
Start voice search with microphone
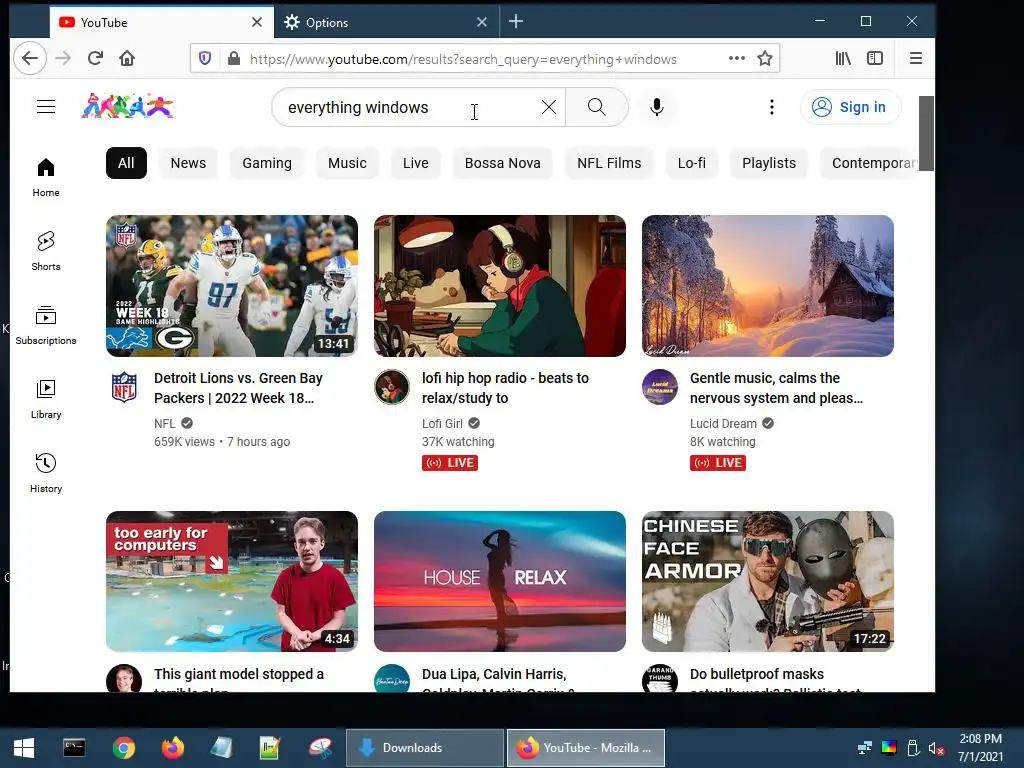coord(657,107)
